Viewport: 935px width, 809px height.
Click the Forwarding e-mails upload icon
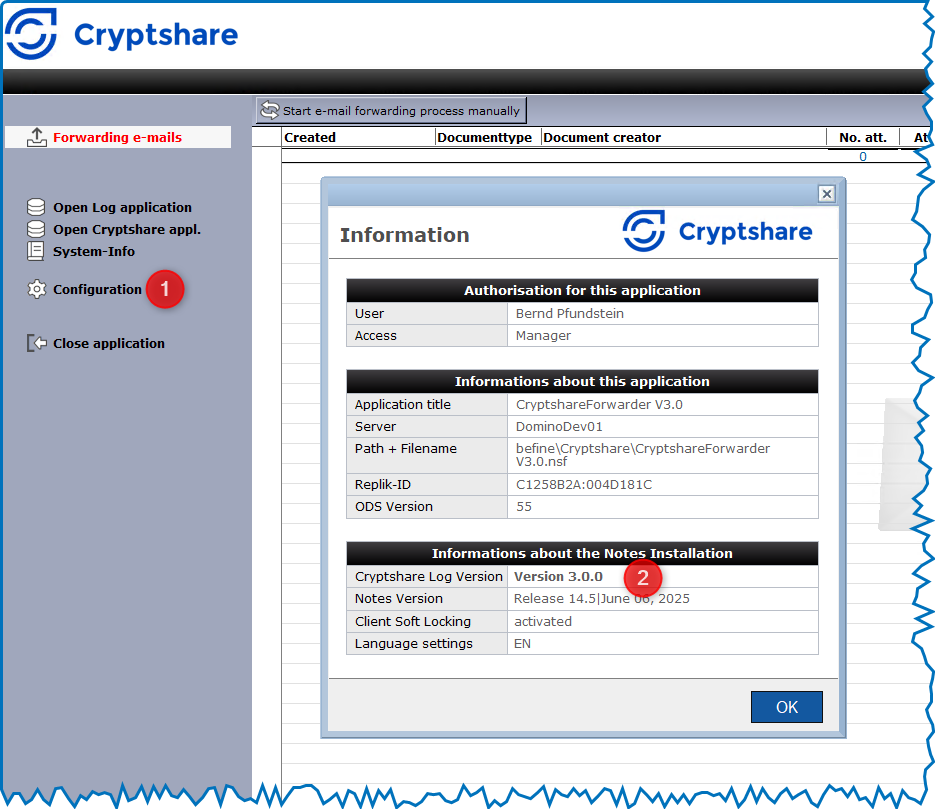tap(36, 137)
